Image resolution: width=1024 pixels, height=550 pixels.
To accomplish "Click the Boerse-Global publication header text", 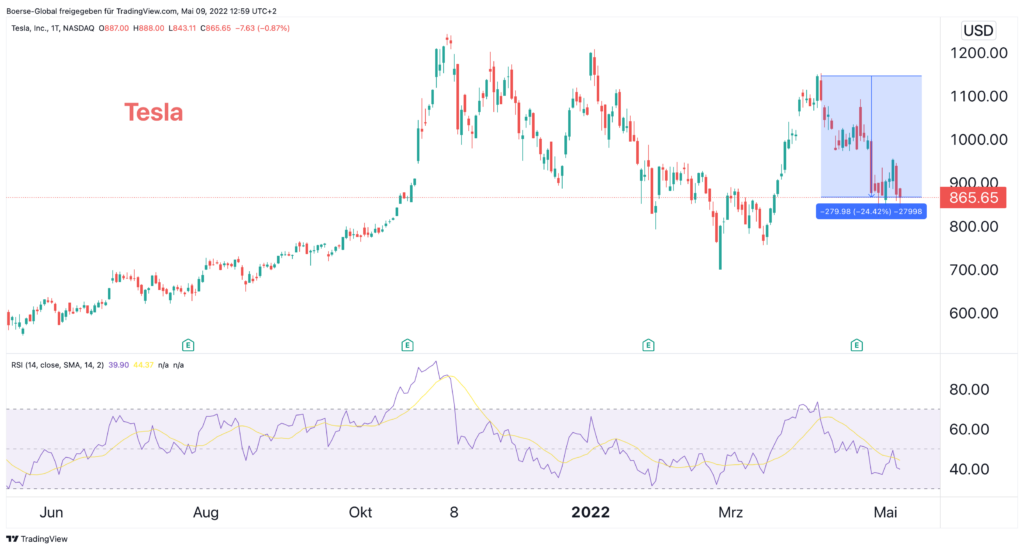I will tap(141, 11).
